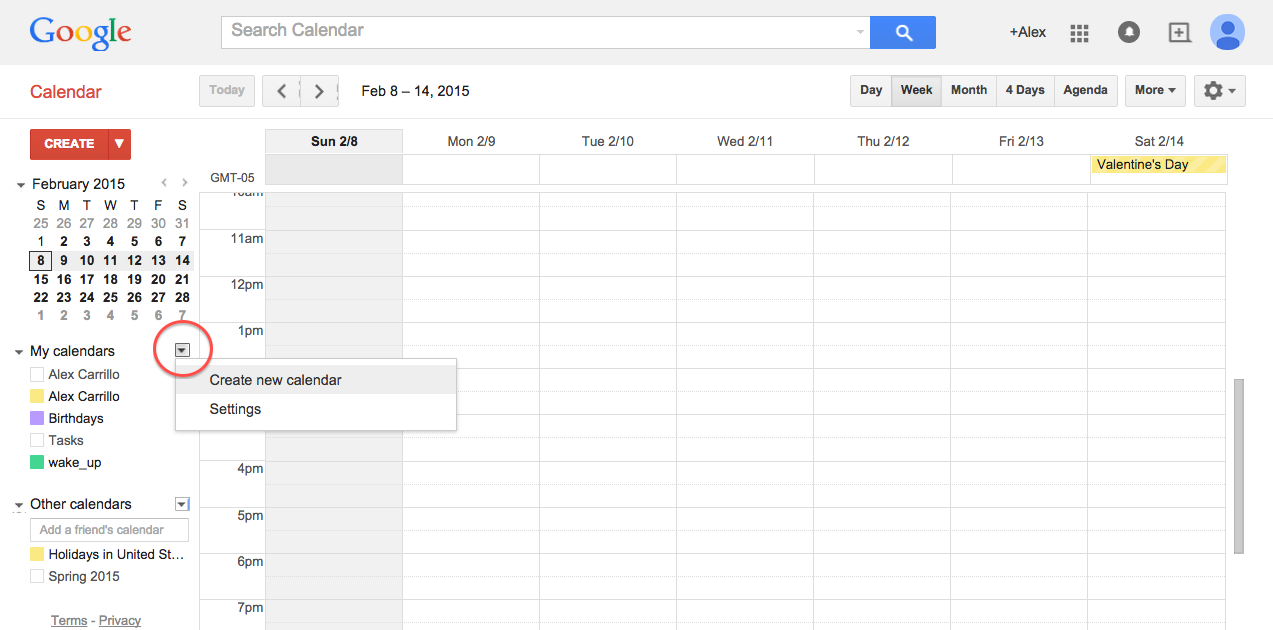Viewport: 1273px width, 630px height.
Task: Click the share plus box icon
Action: (x=1180, y=33)
